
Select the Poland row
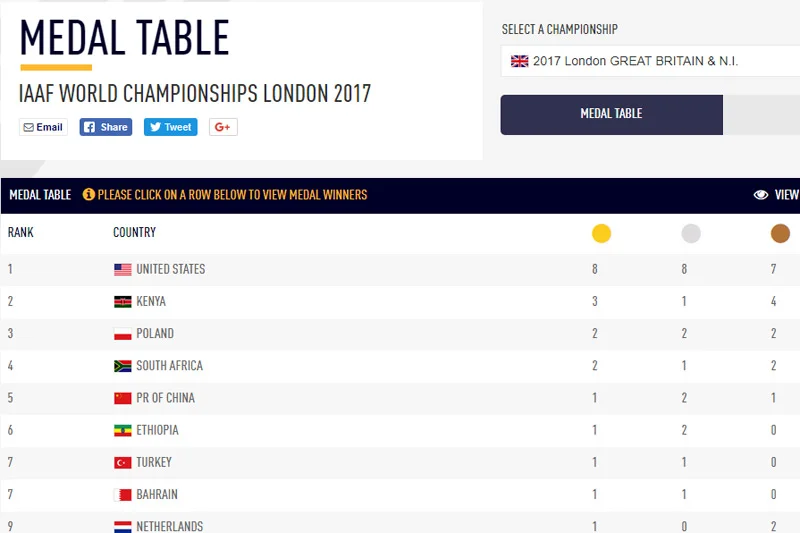point(400,334)
